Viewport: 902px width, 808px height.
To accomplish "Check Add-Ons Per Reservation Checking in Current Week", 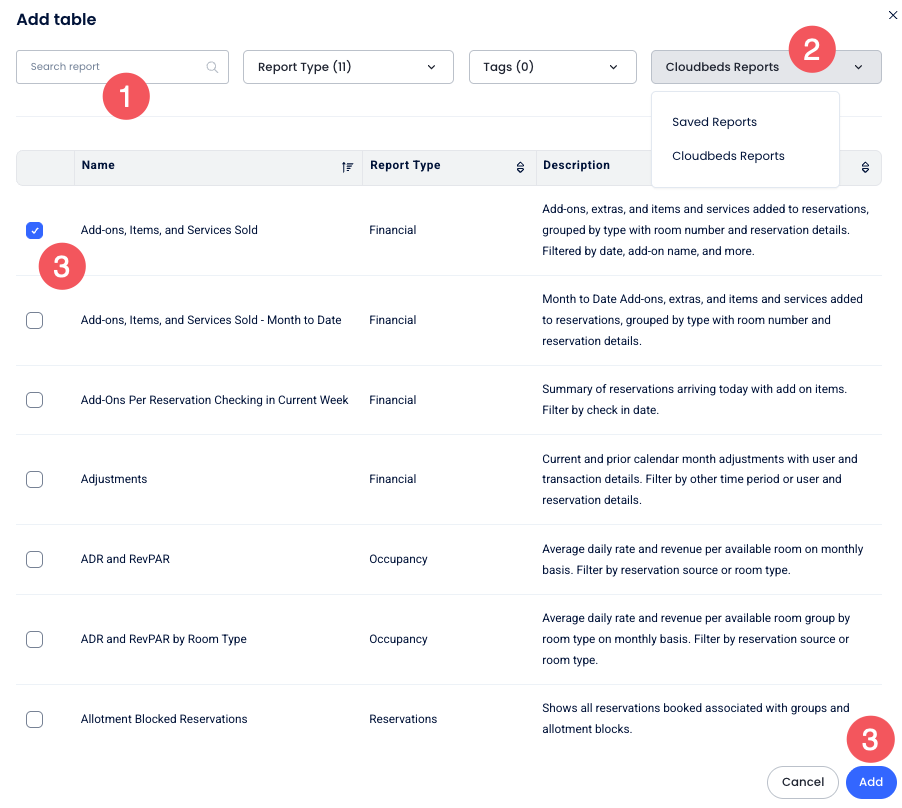I will [x=35, y=400].
